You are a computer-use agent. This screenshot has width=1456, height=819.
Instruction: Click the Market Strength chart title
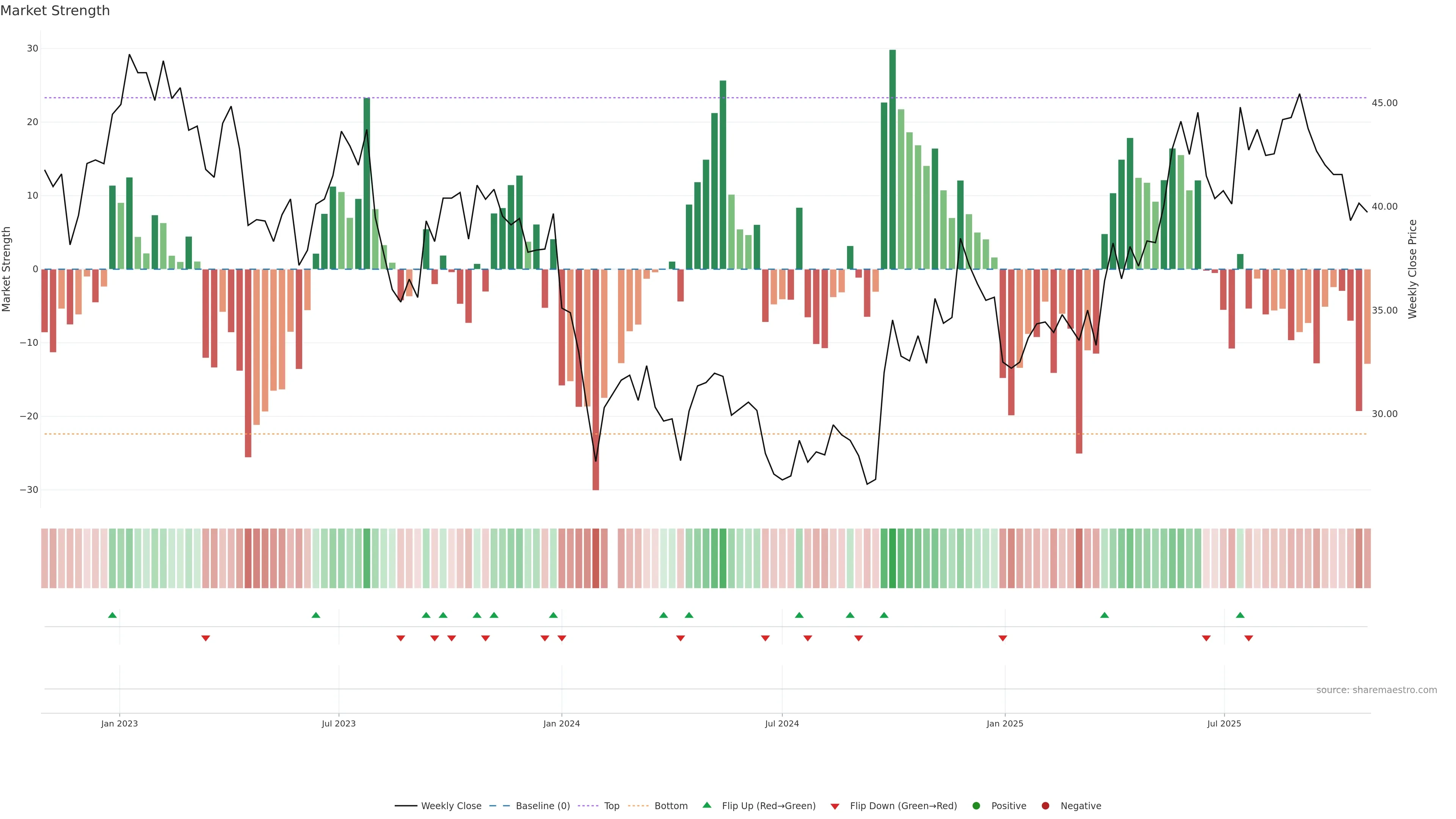pos(55,11)
